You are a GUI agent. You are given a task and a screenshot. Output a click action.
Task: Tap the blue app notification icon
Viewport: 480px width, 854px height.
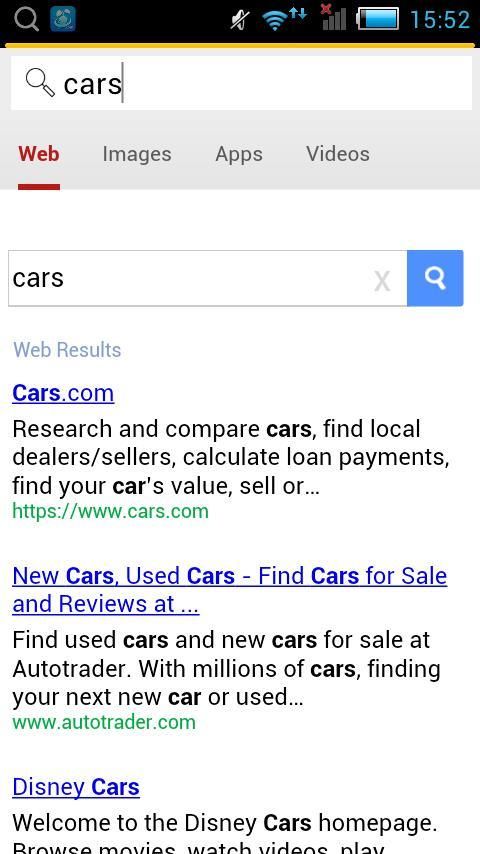(63, 19)
